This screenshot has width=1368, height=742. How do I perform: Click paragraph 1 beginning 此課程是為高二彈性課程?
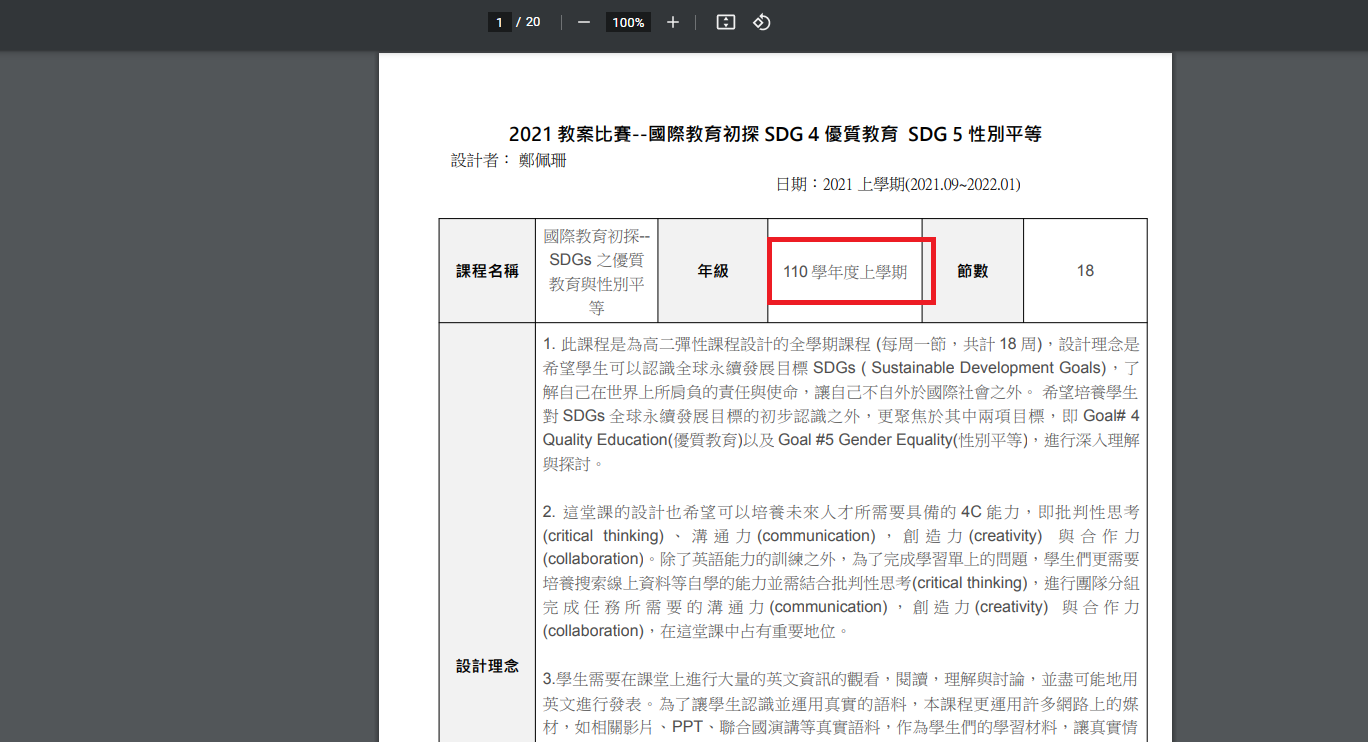(841, 404)
